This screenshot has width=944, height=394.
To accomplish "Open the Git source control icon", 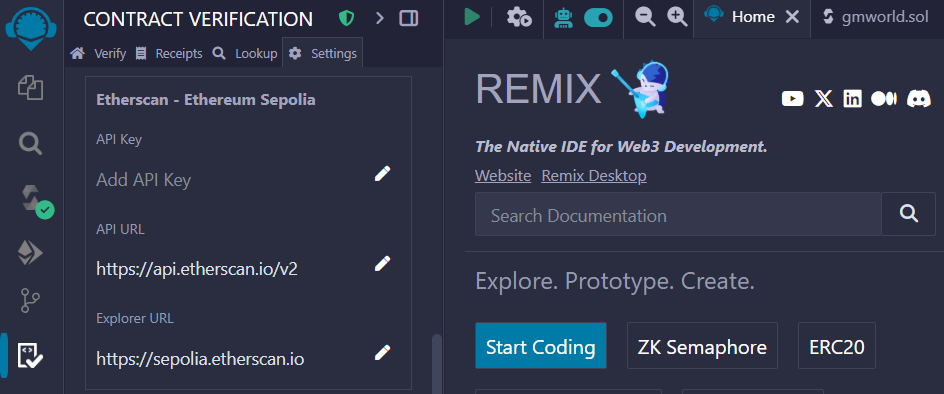I will point(30,300).
